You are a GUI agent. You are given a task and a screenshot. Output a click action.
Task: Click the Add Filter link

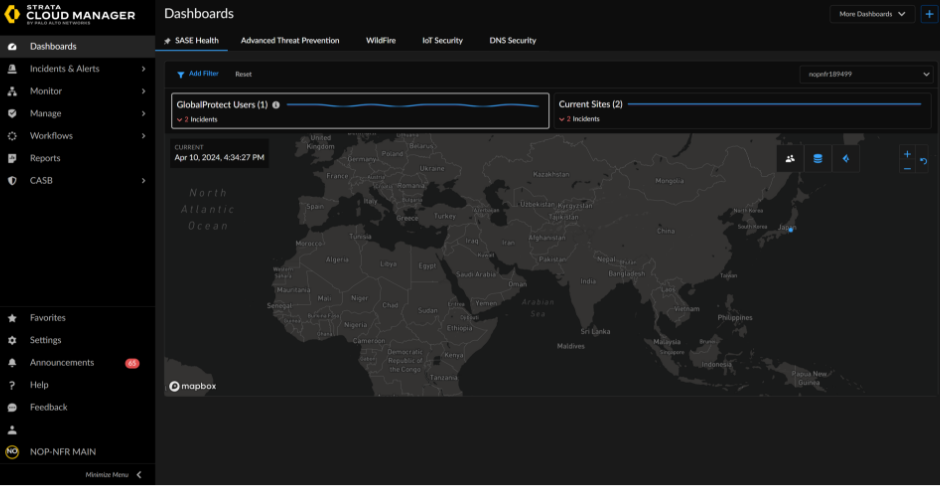[x=204, y=74]
